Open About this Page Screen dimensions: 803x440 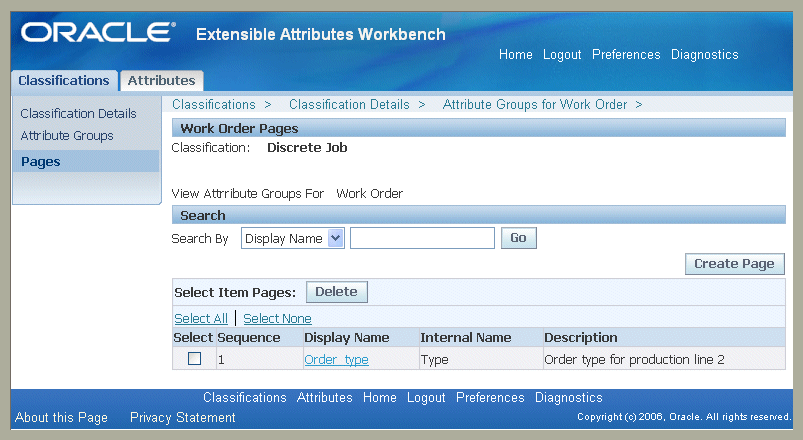(61, 417)
